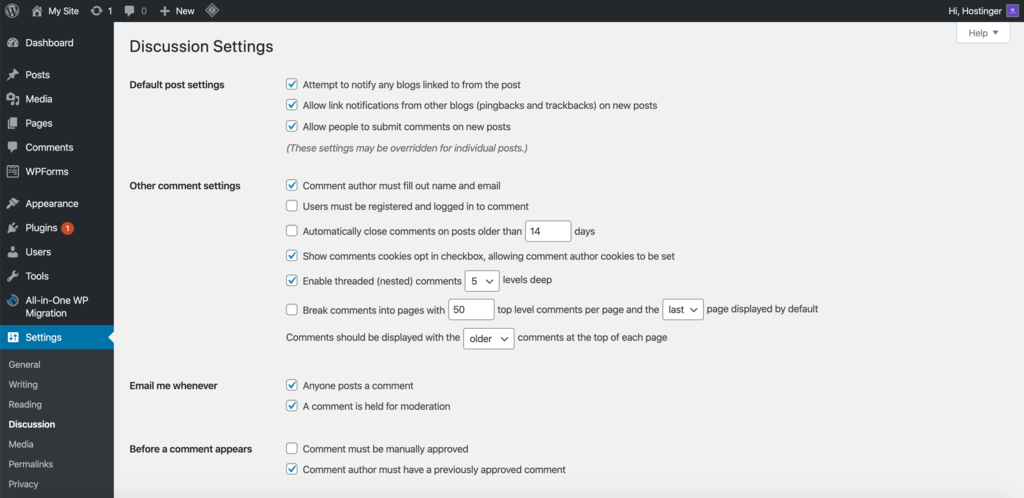Tick users must be registered checkbox
The width and height of the screenshot is (1024, 498).
pos(292,206)
